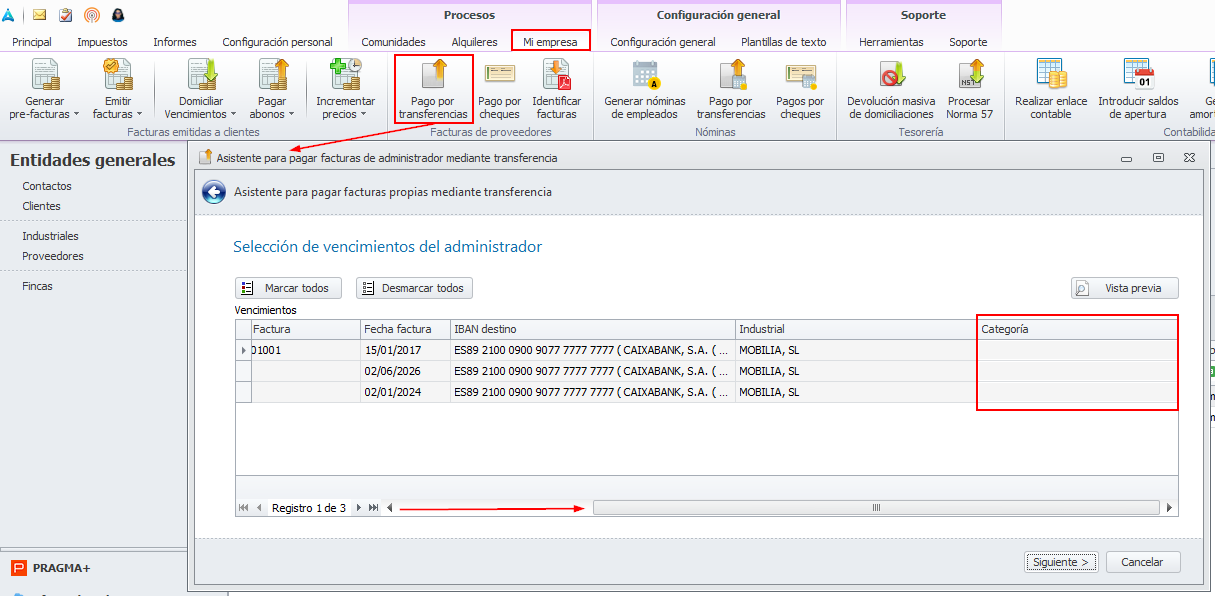Click the clipboard notes icon in title bar

(x=66, y=15)
